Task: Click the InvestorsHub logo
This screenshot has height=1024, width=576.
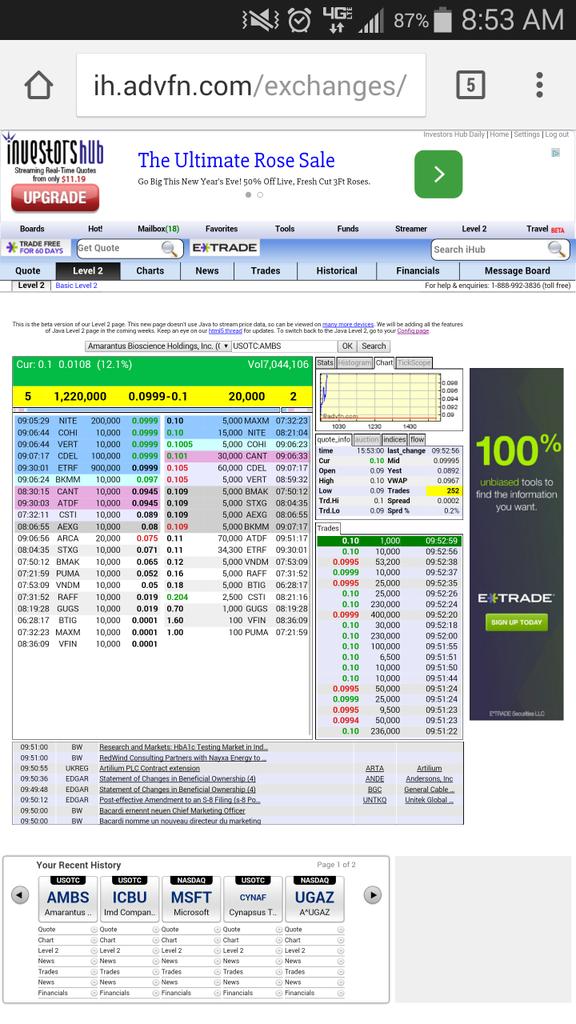Action: point(55,152)
